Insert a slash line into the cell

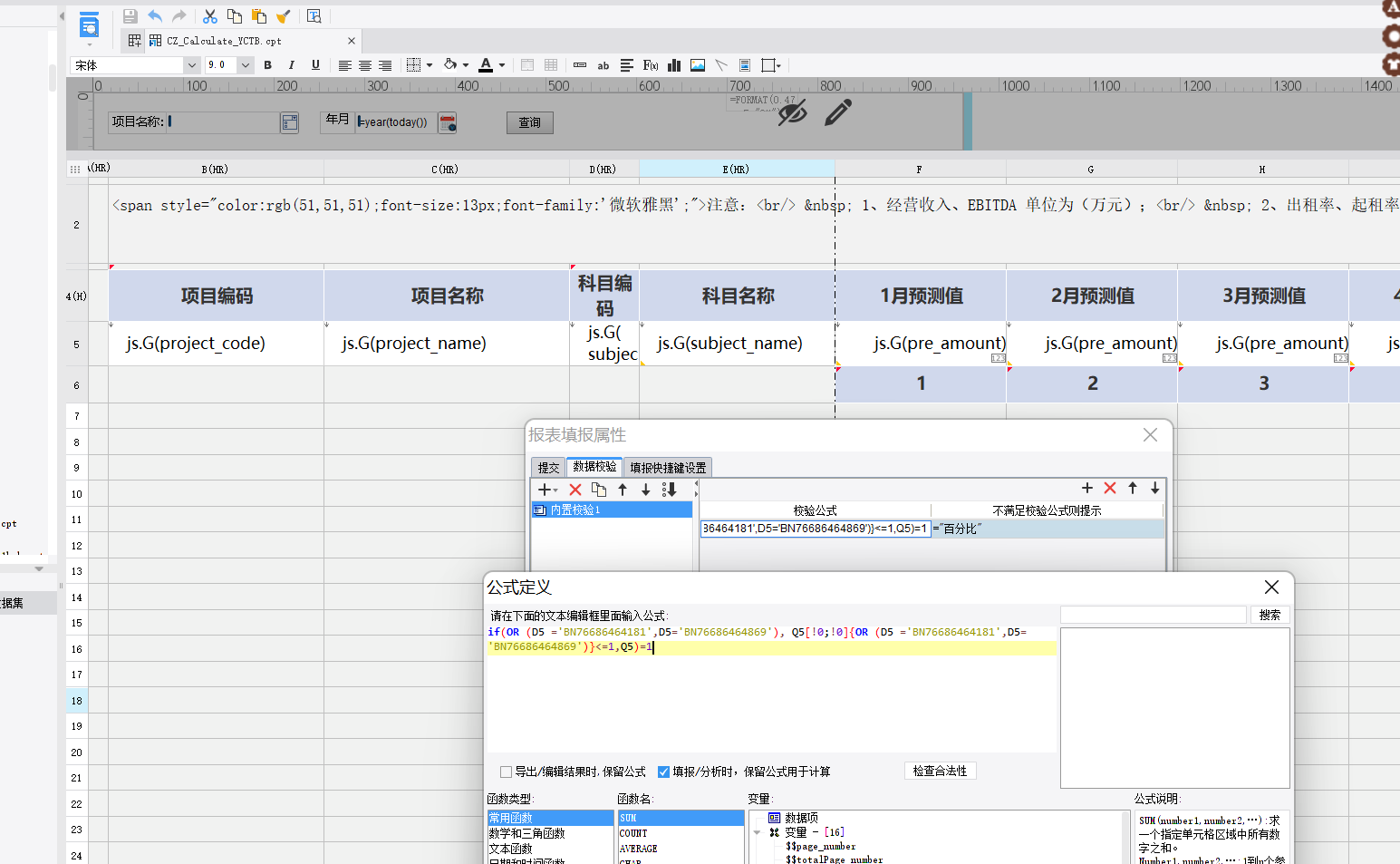721,65
